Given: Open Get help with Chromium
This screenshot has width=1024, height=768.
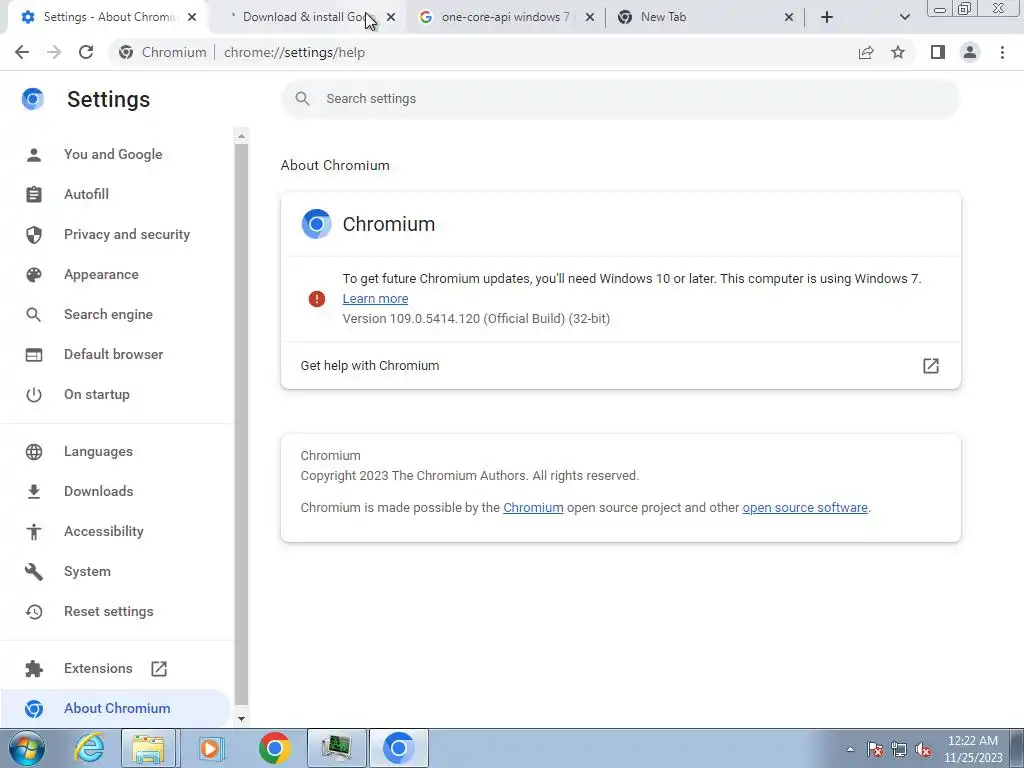Looking at the screenshot, I should 620,366.
